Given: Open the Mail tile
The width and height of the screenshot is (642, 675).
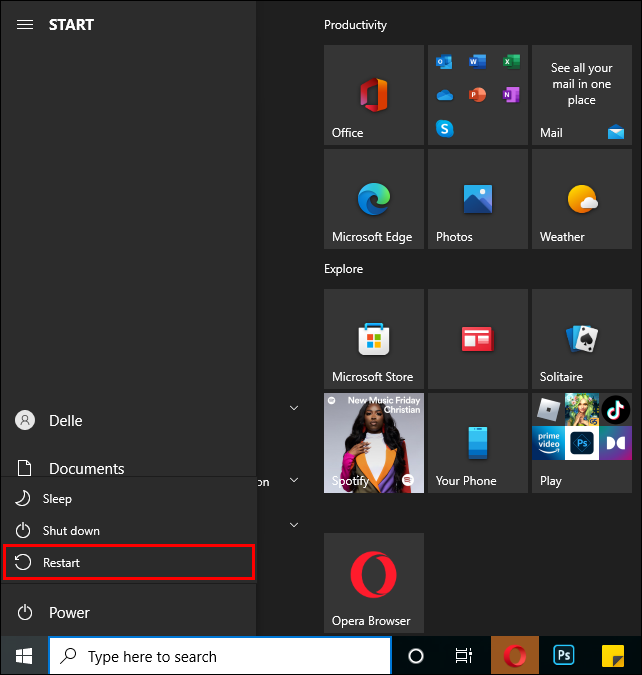Looking at the screenshot, I should tap(582, 95).
